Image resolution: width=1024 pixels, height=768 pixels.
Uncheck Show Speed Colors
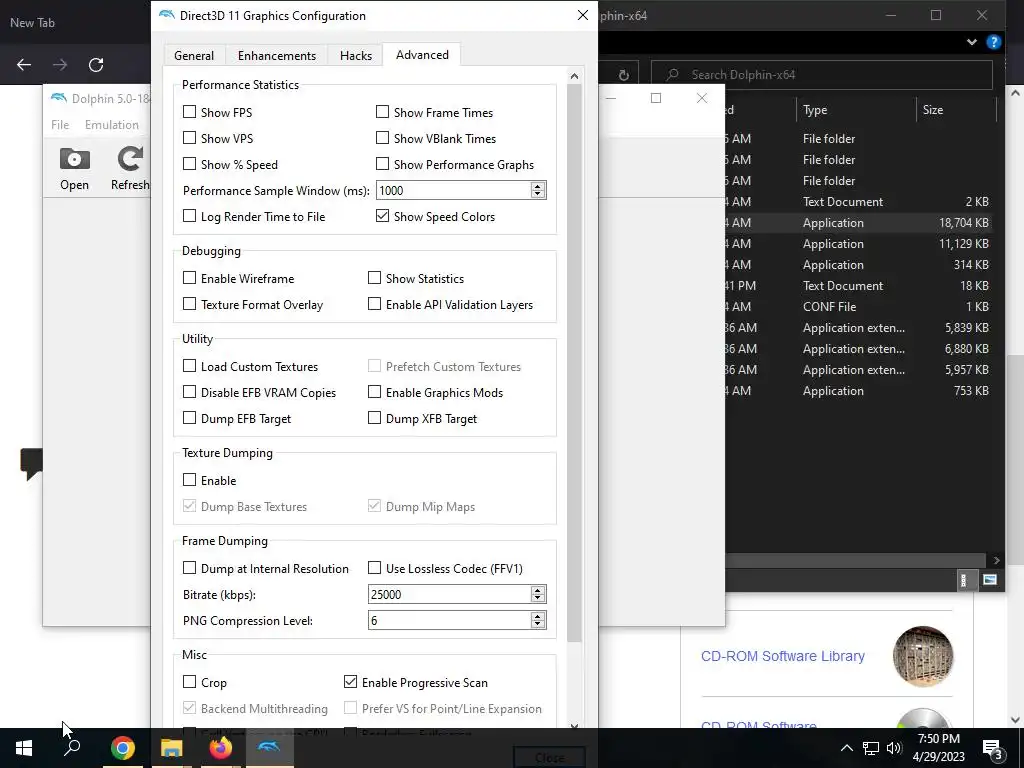click(383, 216)
